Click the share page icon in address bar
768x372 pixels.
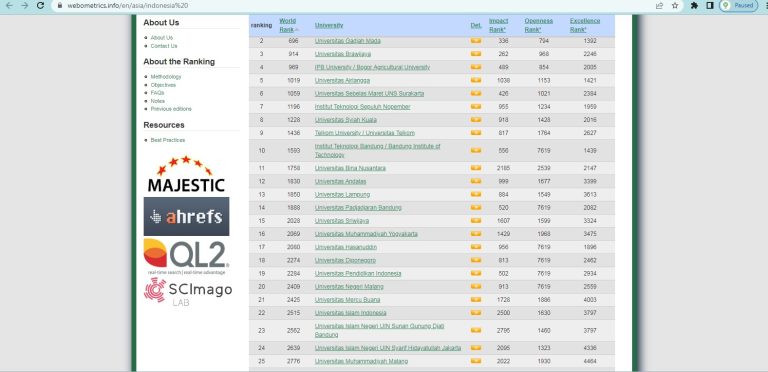coord(660,5)
